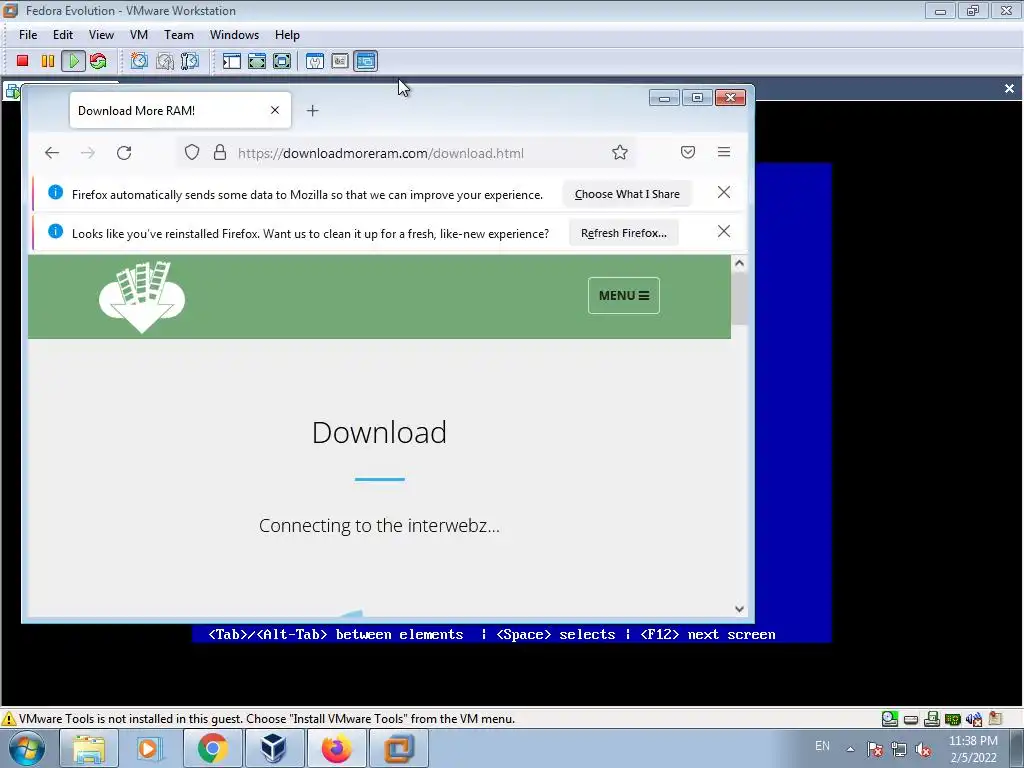The image size is (1024, 768).
Task: Select the console view icon in VMware toolbar
Action: [366, 61]
